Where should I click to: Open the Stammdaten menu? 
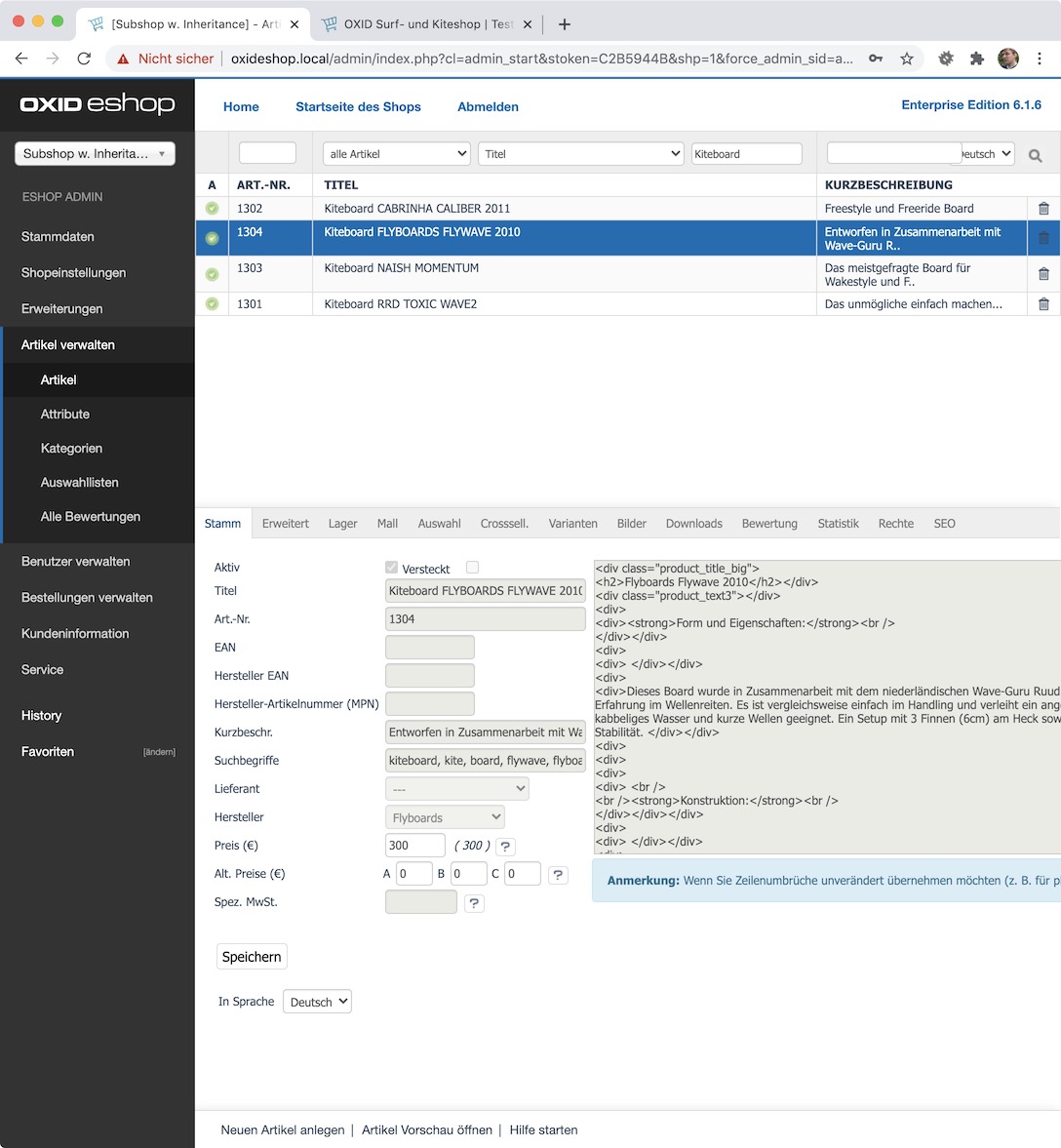coord(58,236)
